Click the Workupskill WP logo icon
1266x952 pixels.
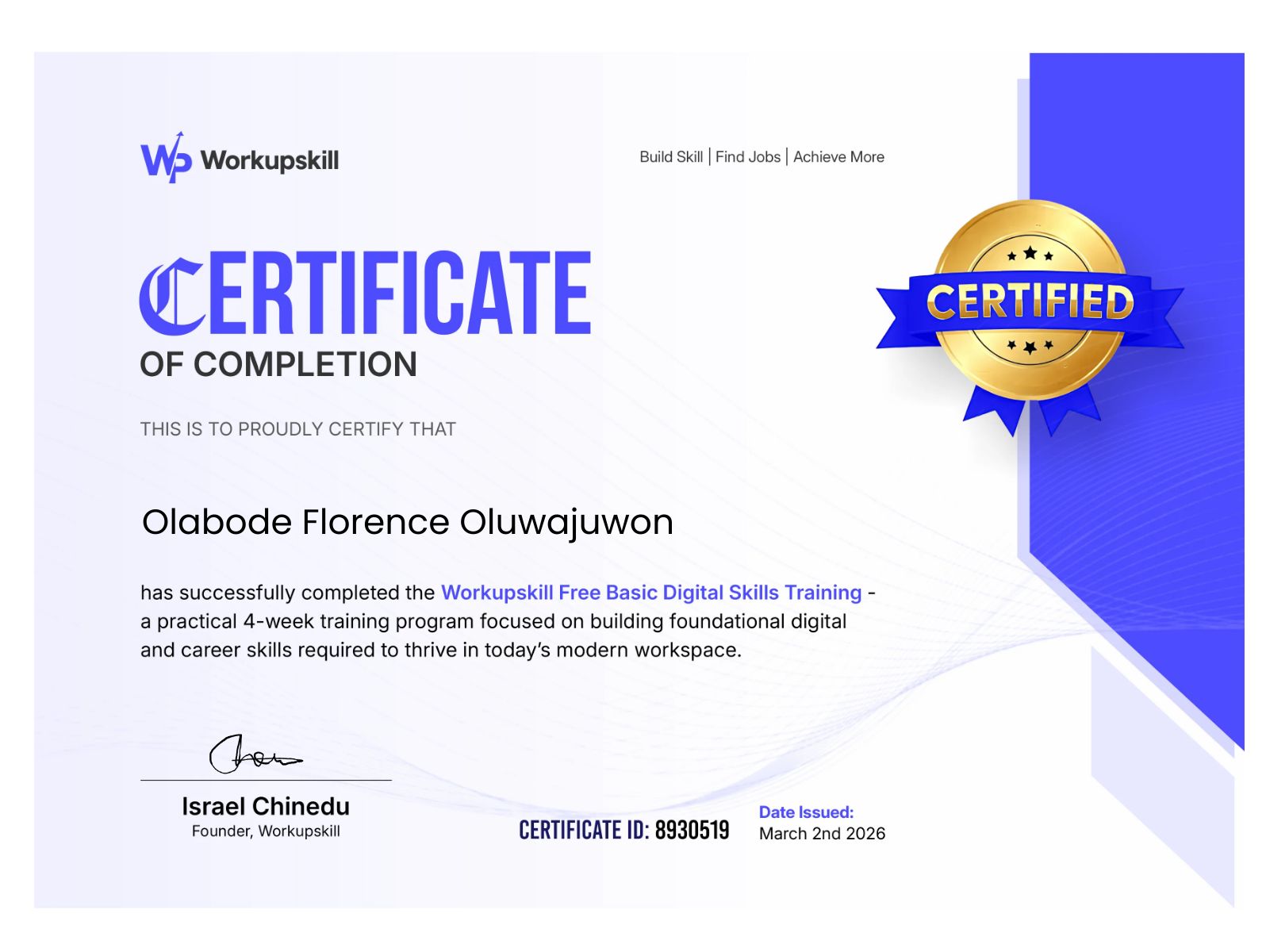coord(166,158)
